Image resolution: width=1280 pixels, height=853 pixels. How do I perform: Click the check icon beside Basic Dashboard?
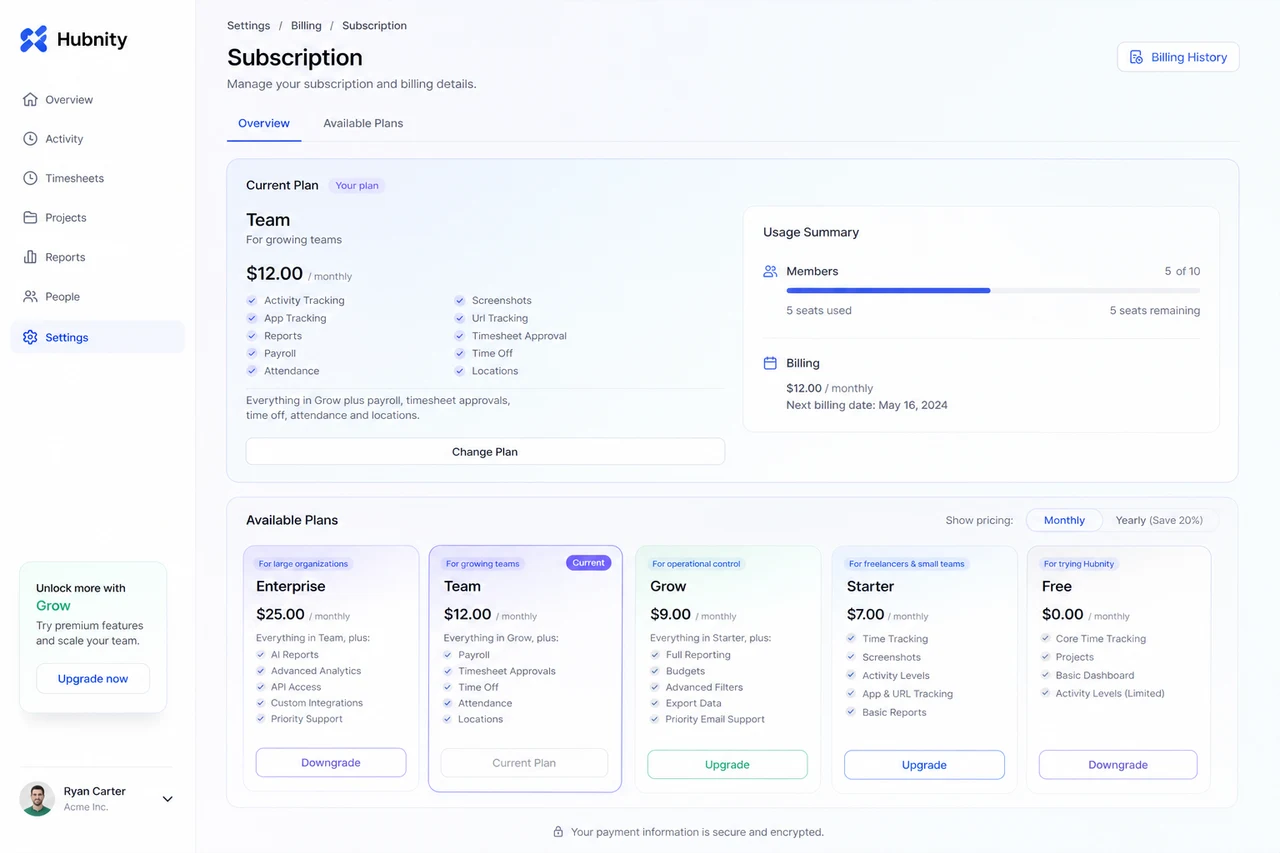click(1045, 675)
